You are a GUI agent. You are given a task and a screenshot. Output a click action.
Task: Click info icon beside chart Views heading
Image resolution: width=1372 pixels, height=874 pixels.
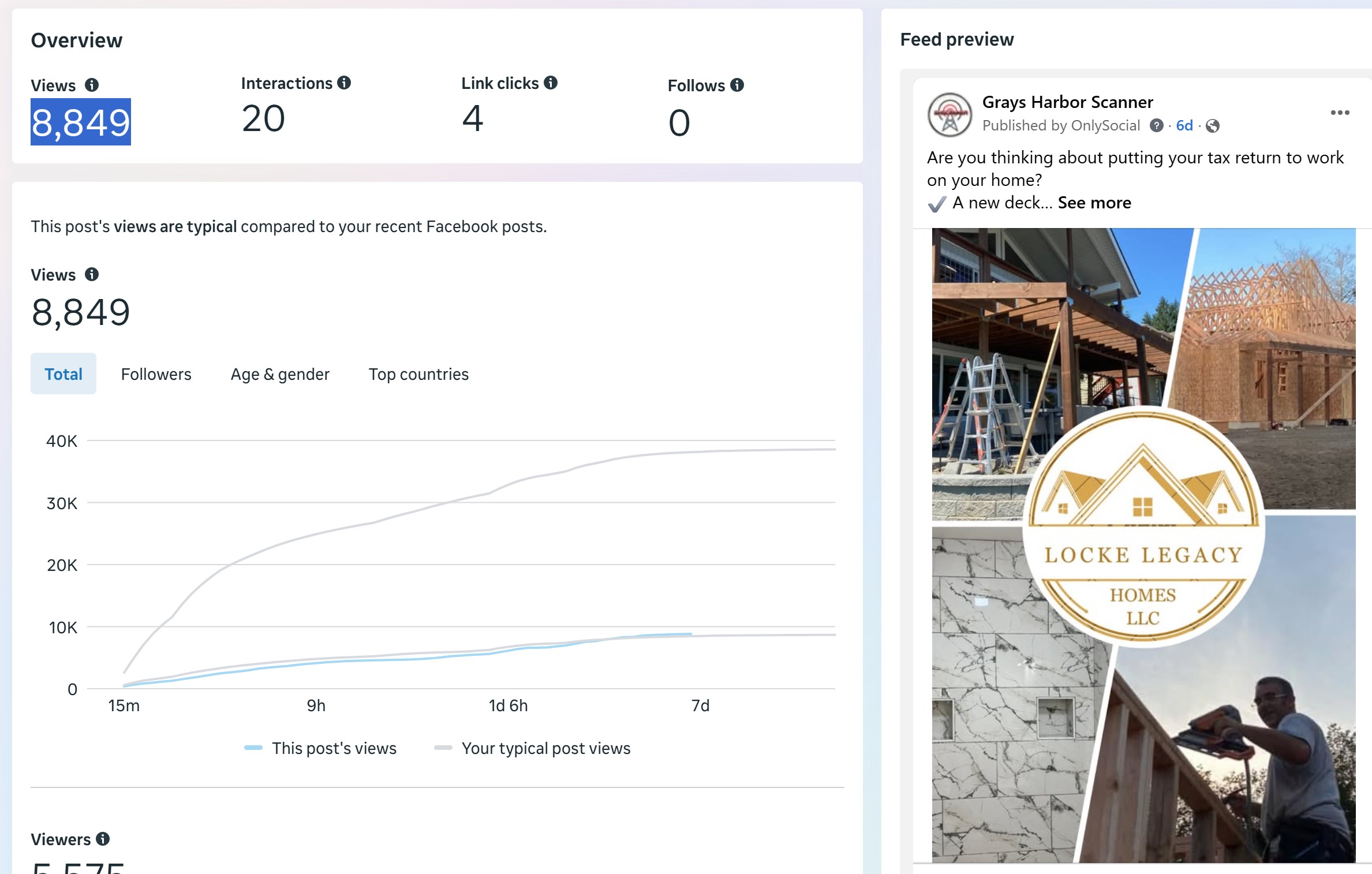[x=92, y=274]
